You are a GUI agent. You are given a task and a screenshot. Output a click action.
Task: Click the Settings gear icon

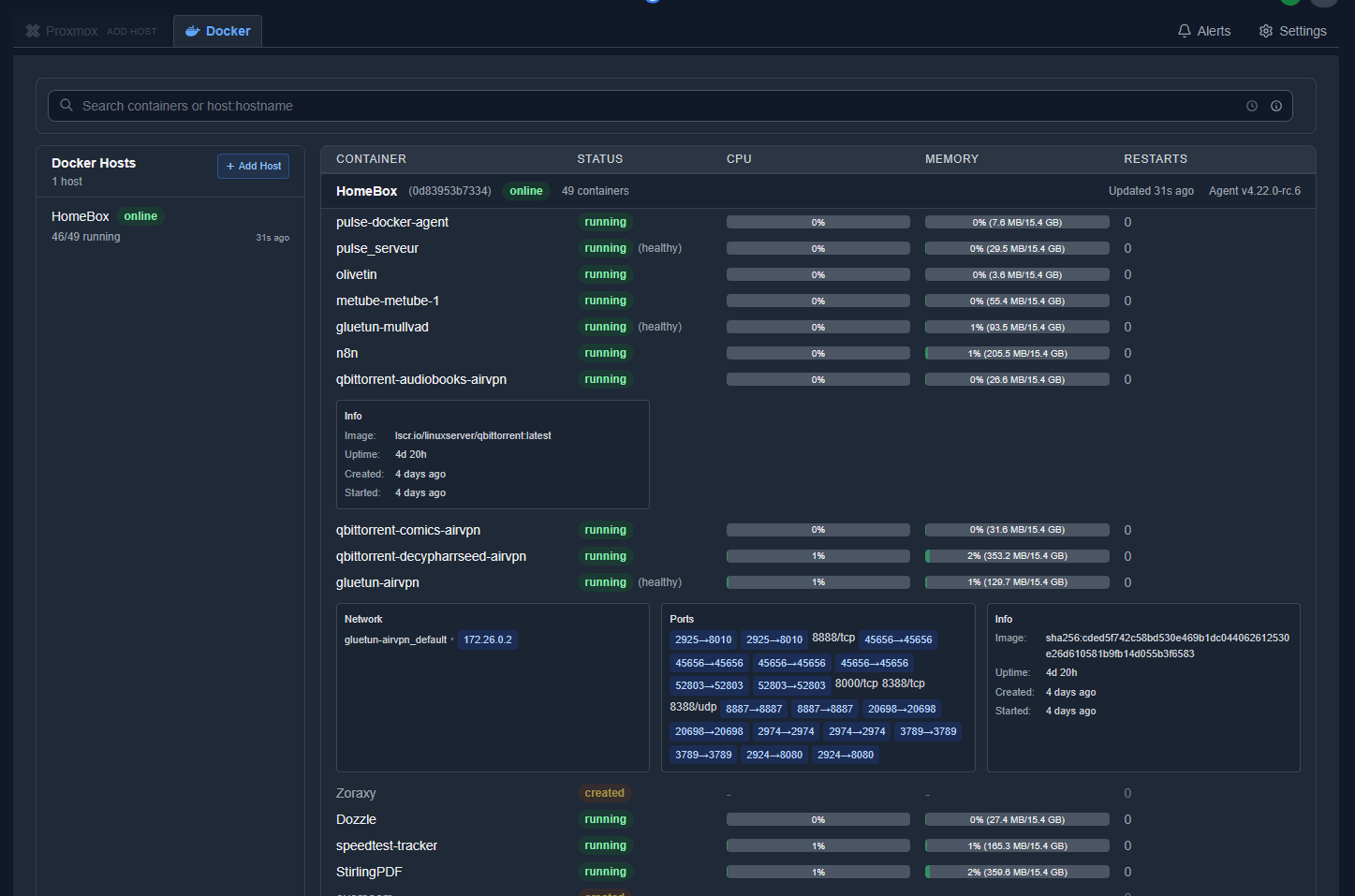coord(1266,31)
